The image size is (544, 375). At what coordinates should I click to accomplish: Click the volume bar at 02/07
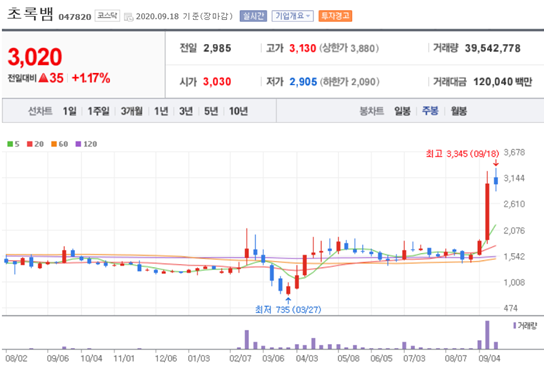click(247, 340)
